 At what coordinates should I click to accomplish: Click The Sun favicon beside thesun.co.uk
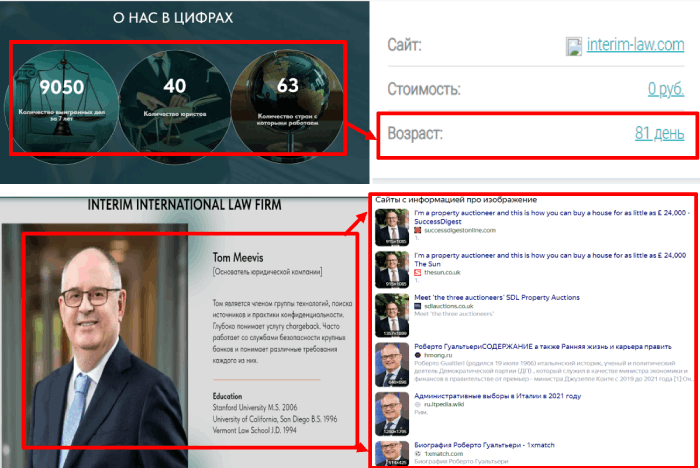pos(418,272)
